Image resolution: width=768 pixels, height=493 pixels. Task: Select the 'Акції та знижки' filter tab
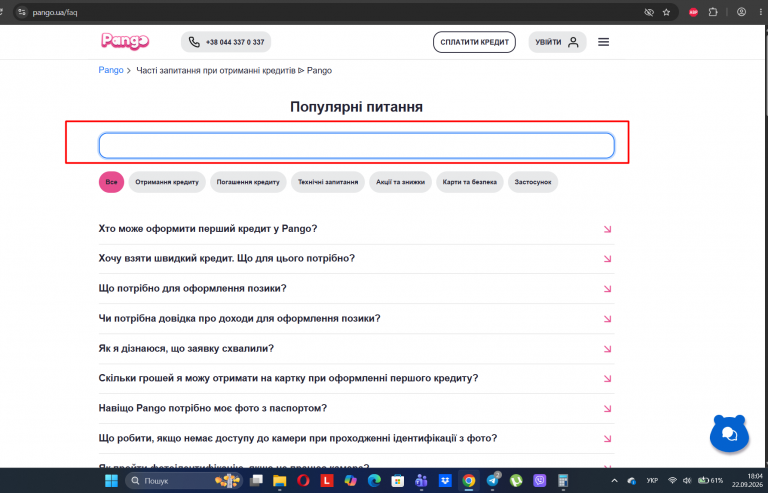[400, 182]
